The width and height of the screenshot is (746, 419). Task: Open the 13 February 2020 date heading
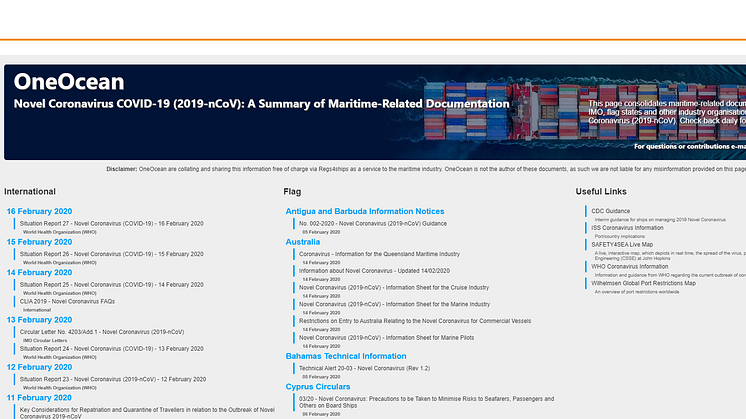[x=39, y=320]
